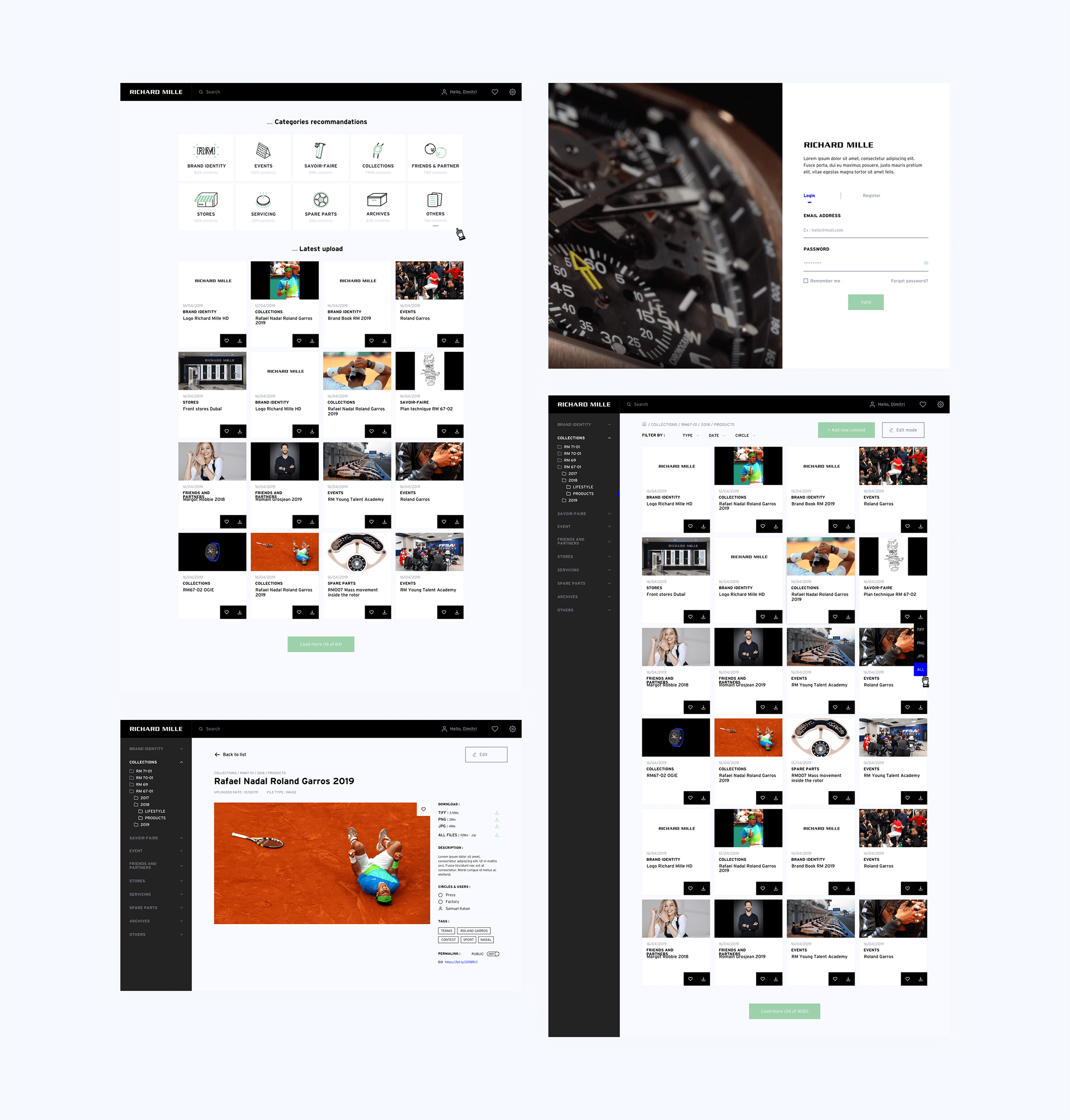The height and width of the screenshot is (1120, 1070).
Task: Click the green Login button
Action: [865, 302]
